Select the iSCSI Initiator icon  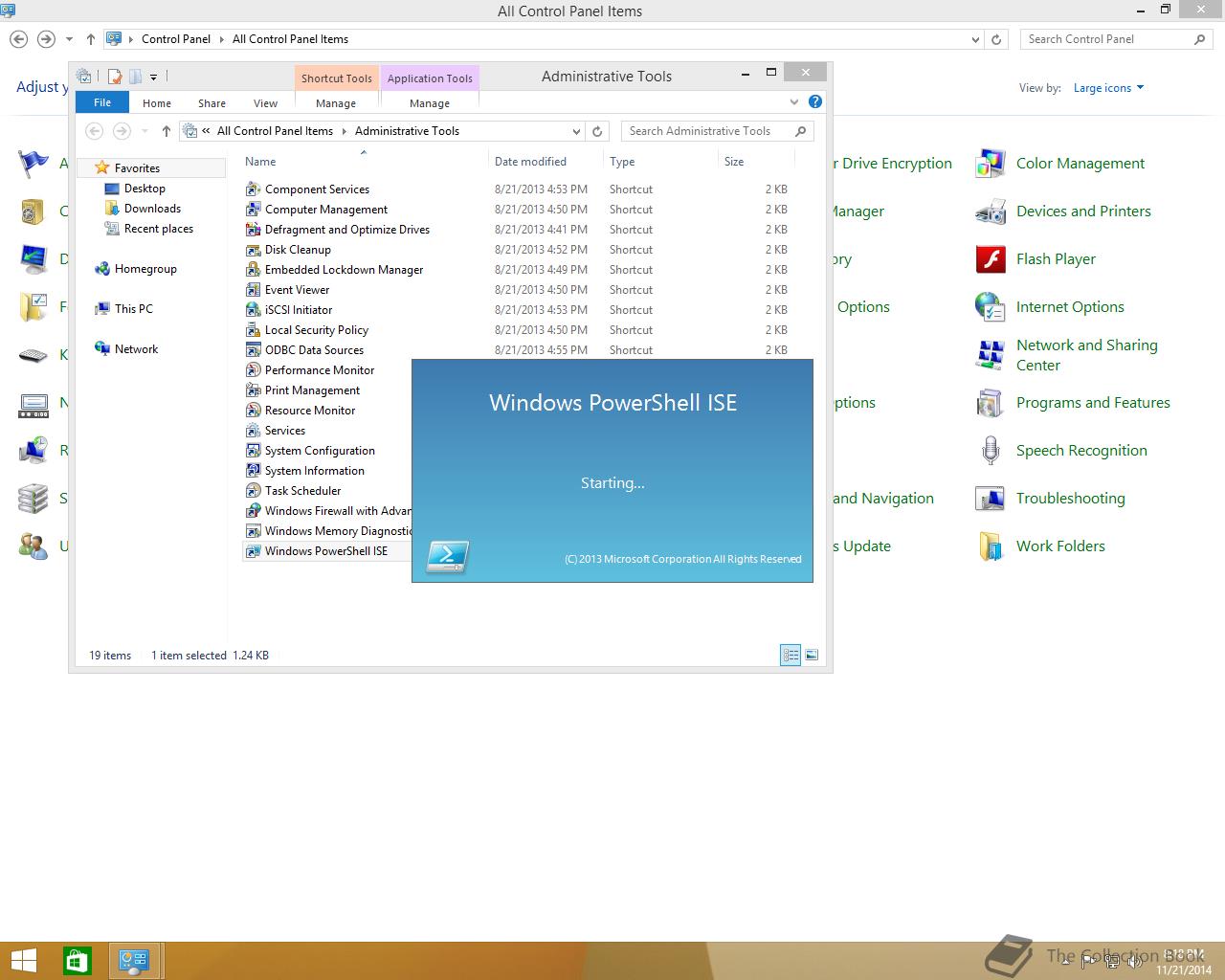[253, 310]
